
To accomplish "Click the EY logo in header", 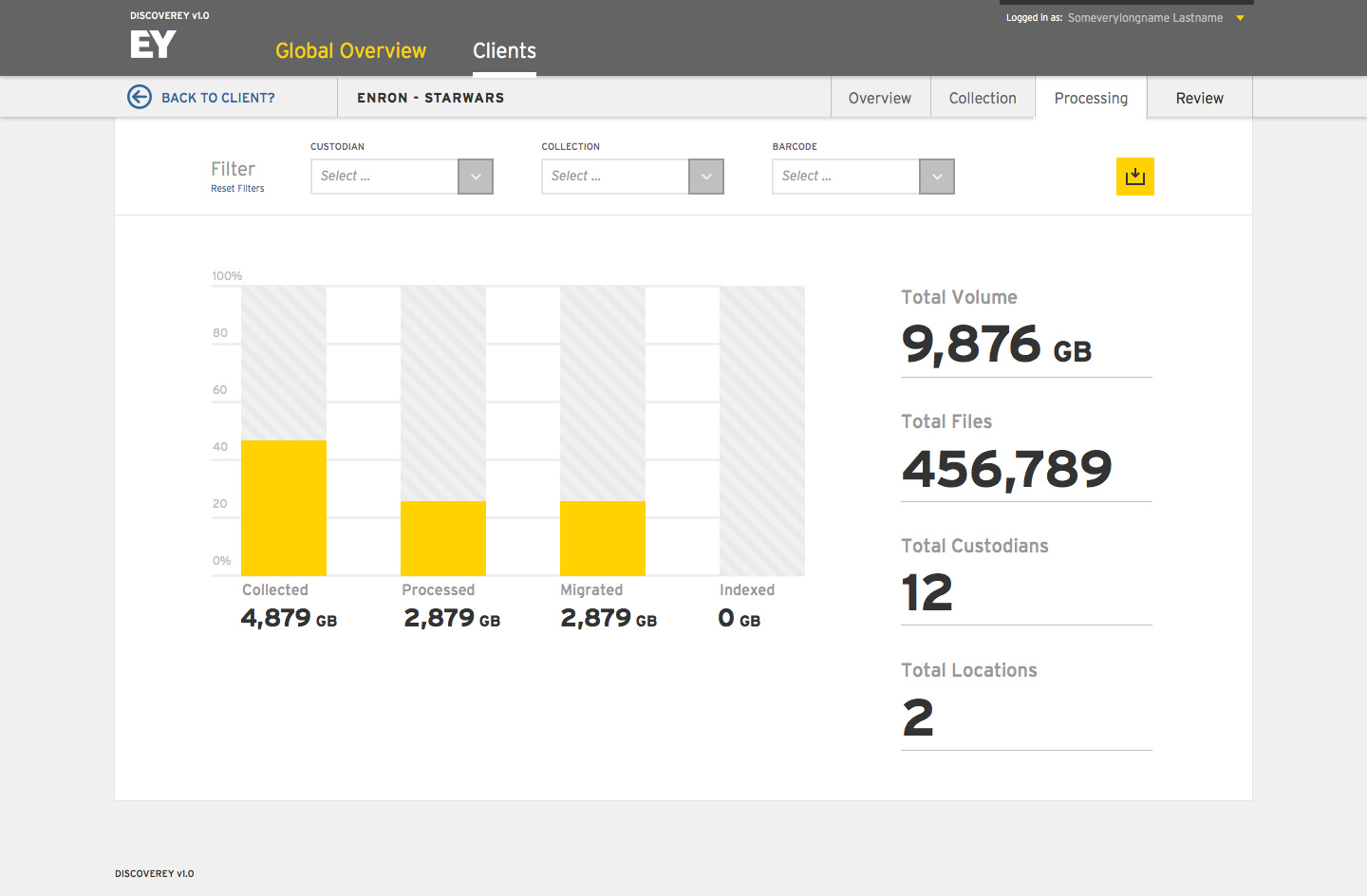I will [153, 44].
